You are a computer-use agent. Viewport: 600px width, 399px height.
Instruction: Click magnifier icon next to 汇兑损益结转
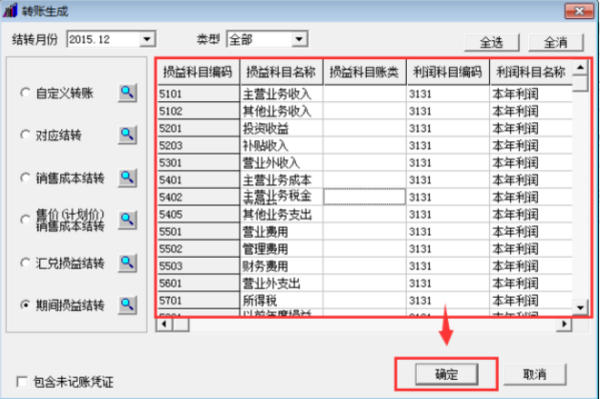(127, 263)
